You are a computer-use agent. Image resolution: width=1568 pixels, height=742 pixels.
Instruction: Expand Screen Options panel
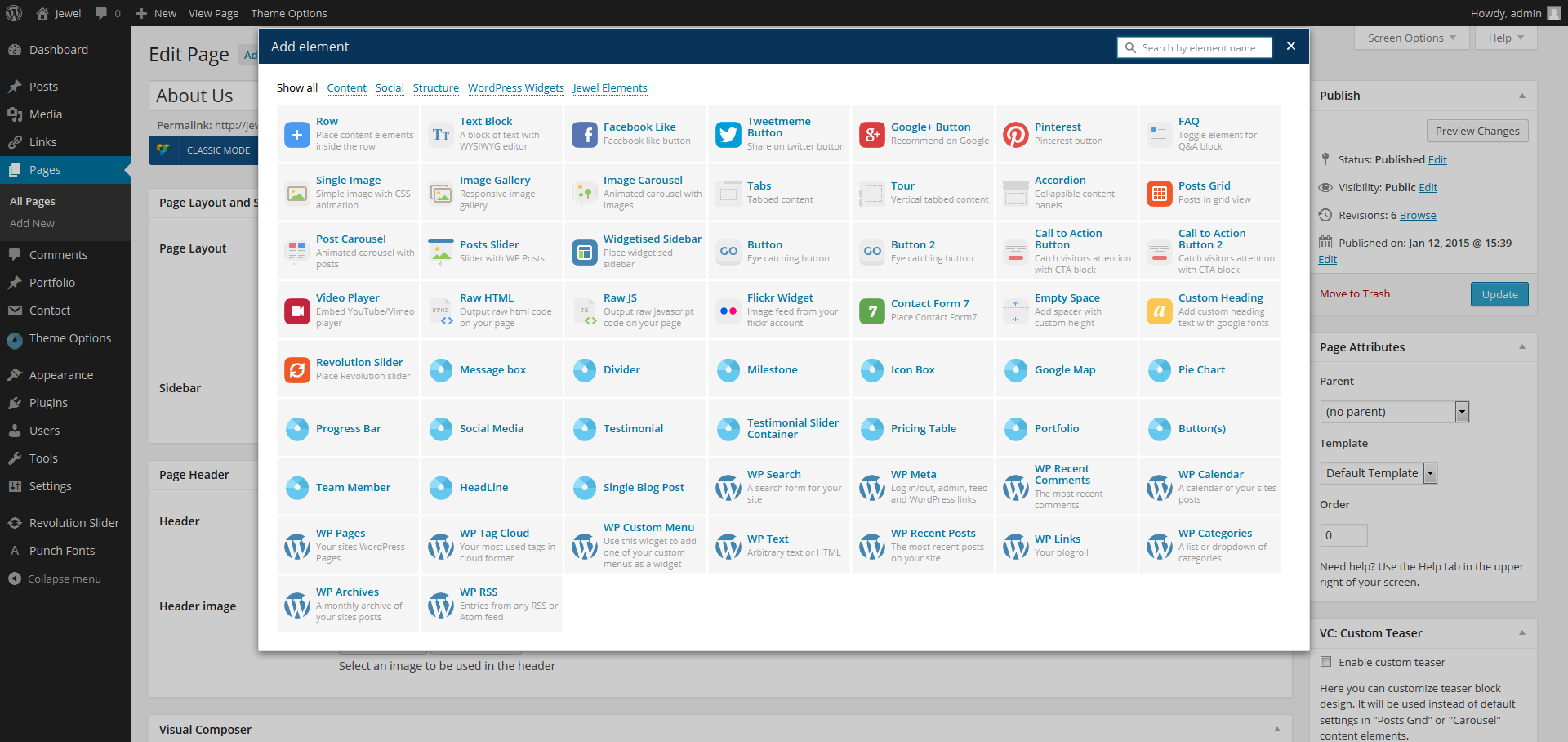click(x=1411, y=38)
